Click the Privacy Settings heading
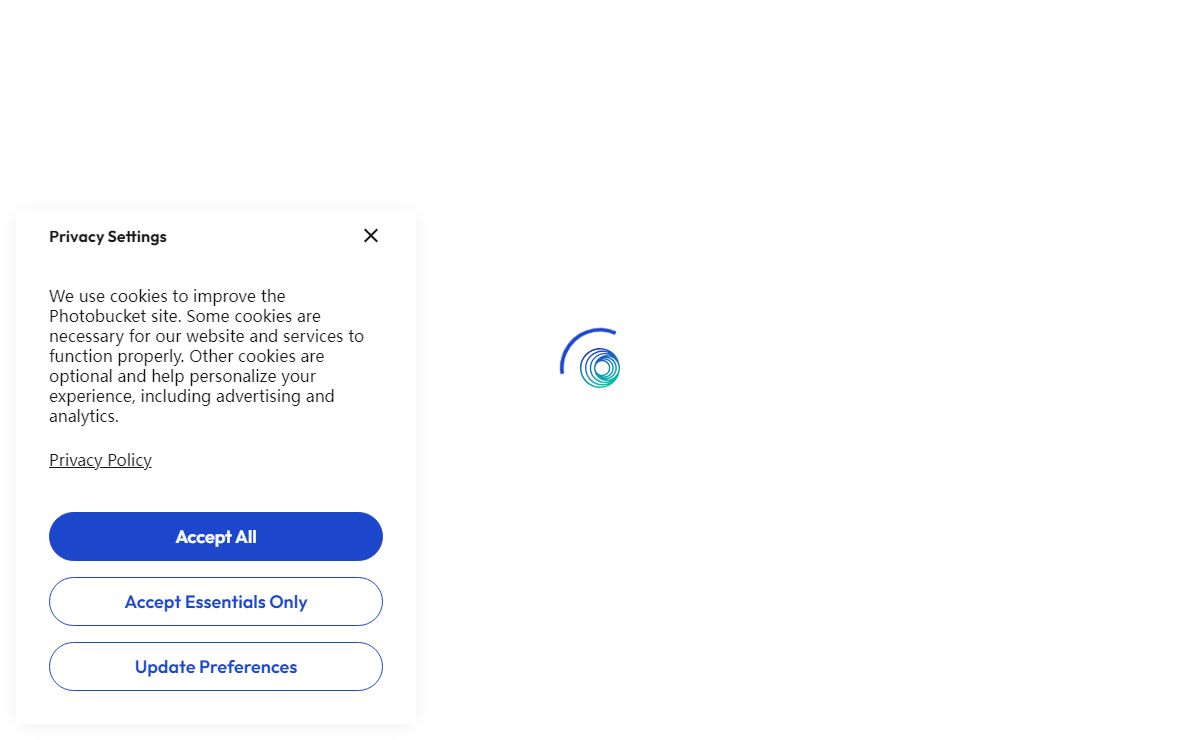Viewport: 1200px width, 740px height. 108,237
